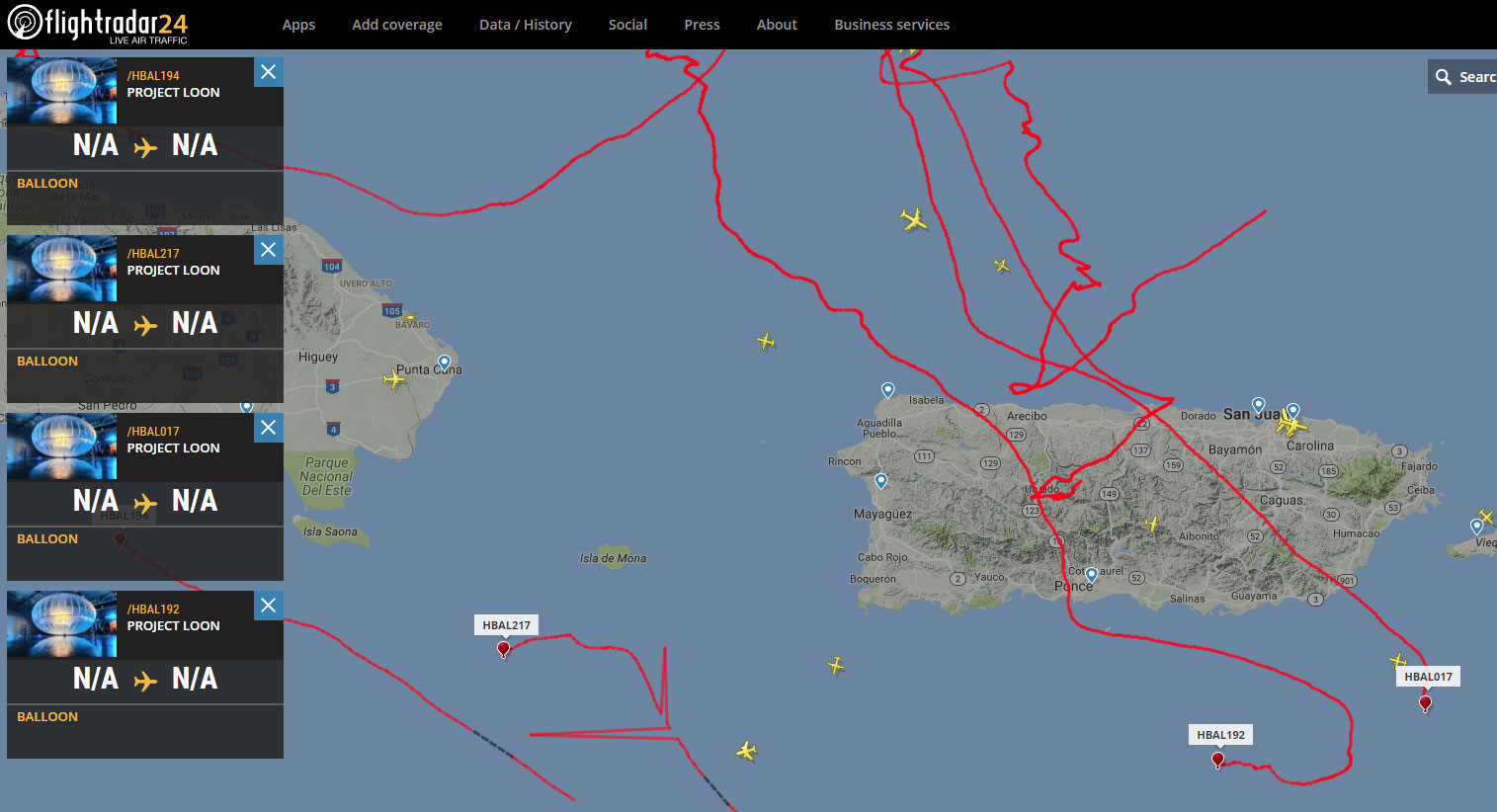Select the HBAL217 balloon marker on the map
1497x812 pixels.
[503, 649]
